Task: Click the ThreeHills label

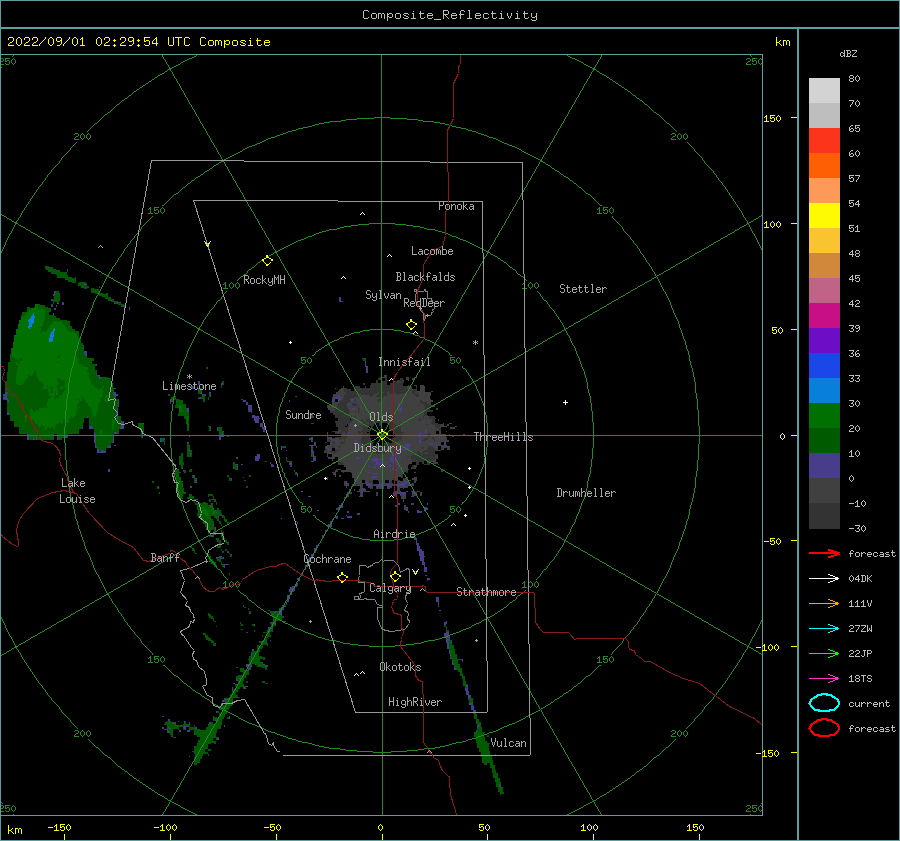Action: pyautogui.click(x=503, y=437)
